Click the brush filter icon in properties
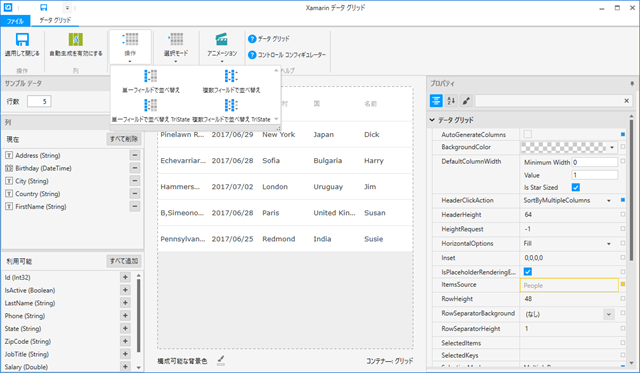 tap(466, 100)
